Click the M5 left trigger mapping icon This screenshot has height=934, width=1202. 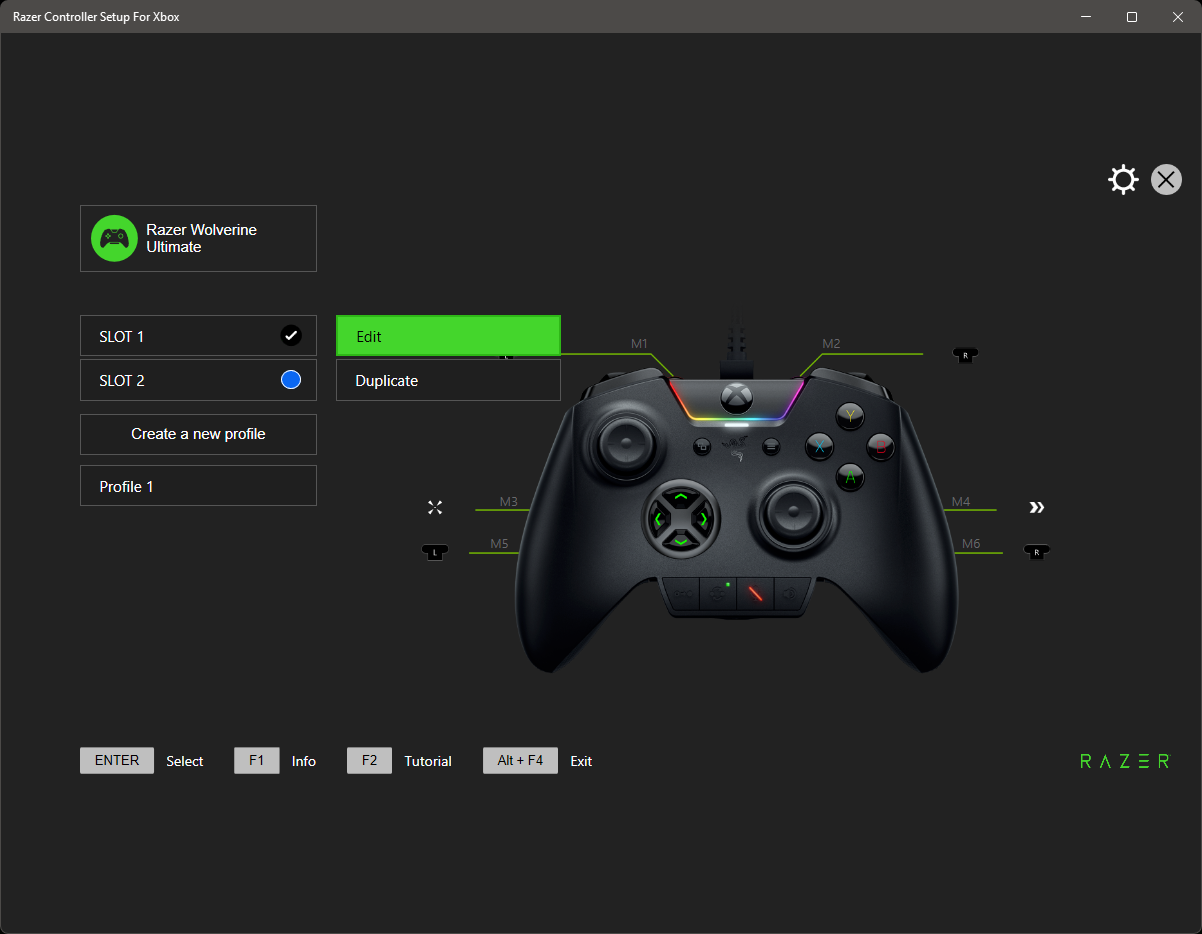click(x=435, y=552)
